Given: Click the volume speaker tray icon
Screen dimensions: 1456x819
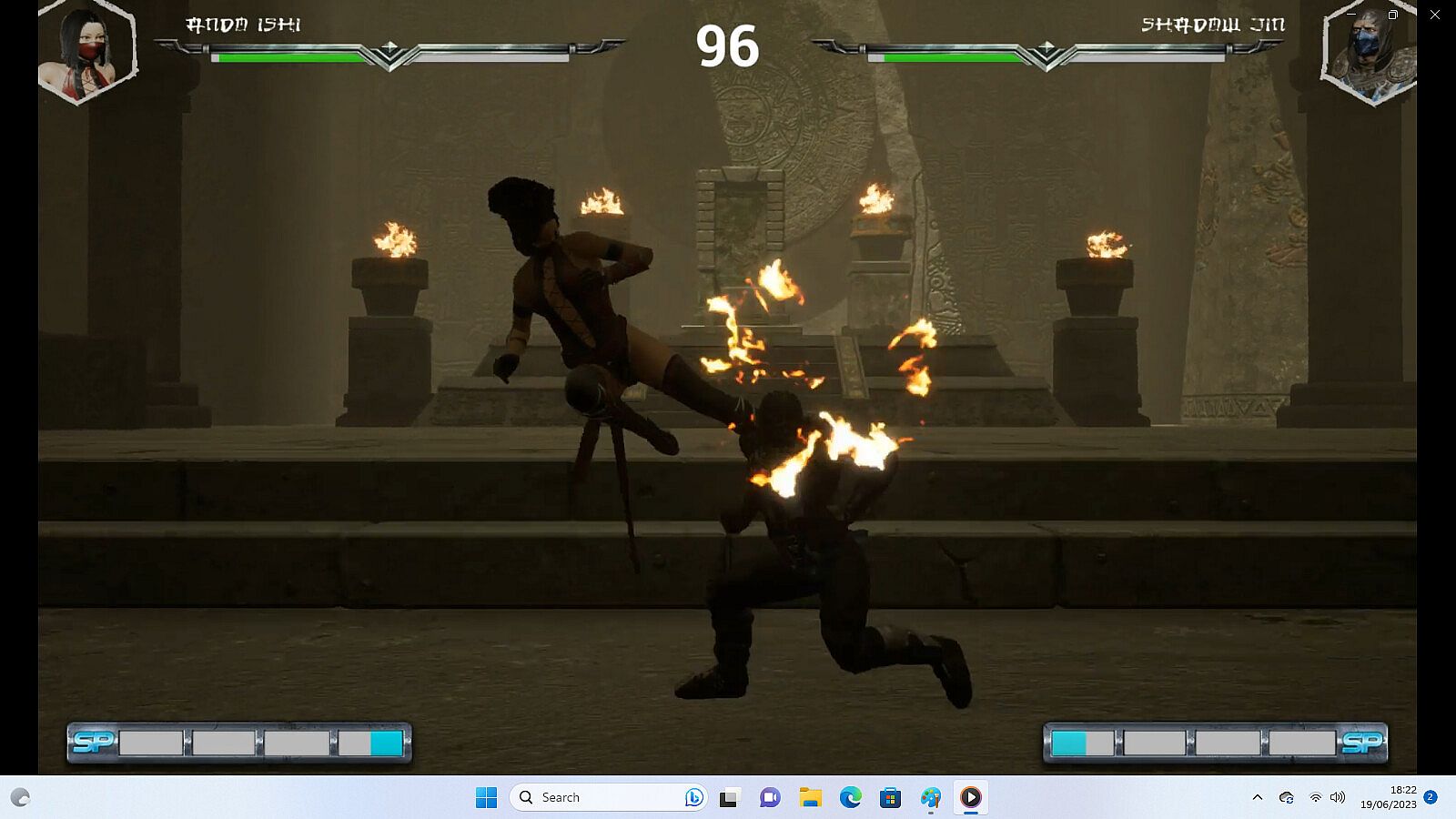Looking at the screenshot, I should pyautogui.click(x=1337, y=797).
